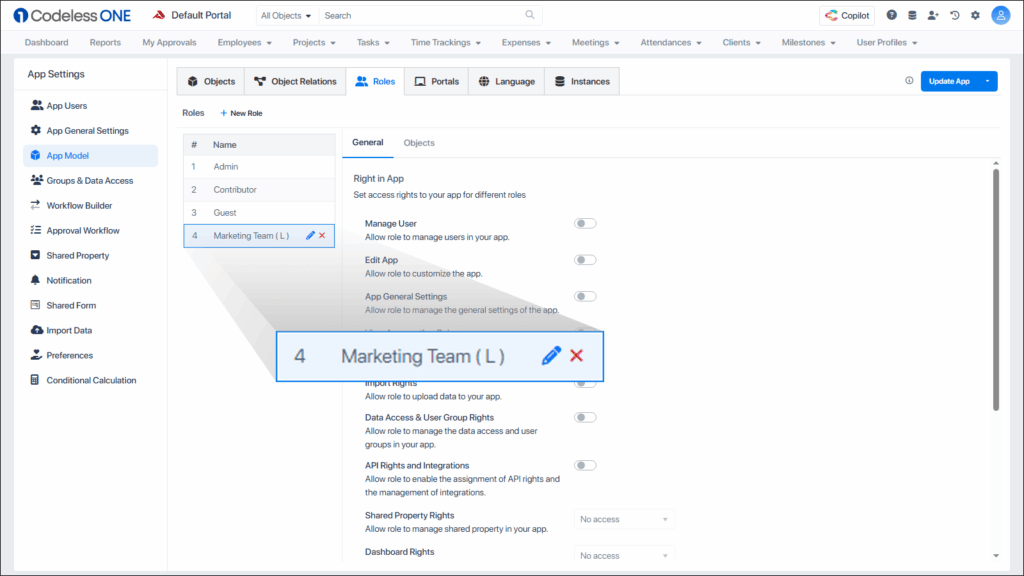Select the Guest role row
The height and width of the screenshot is (576, 1024).
(x=259, y=212)
